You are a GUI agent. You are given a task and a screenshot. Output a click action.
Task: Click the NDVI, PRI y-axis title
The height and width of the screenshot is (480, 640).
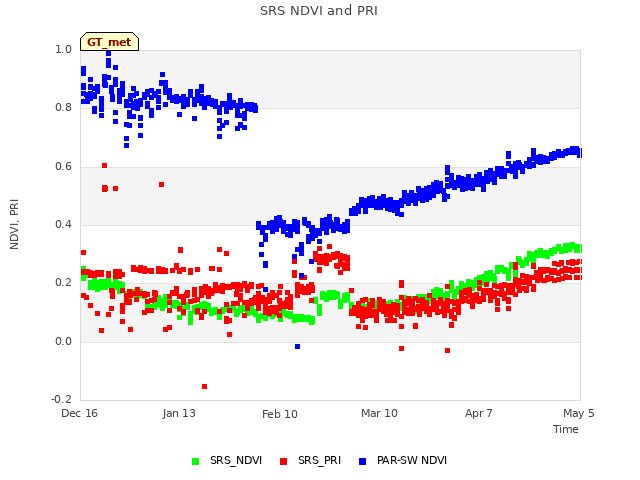coord(14,224)
